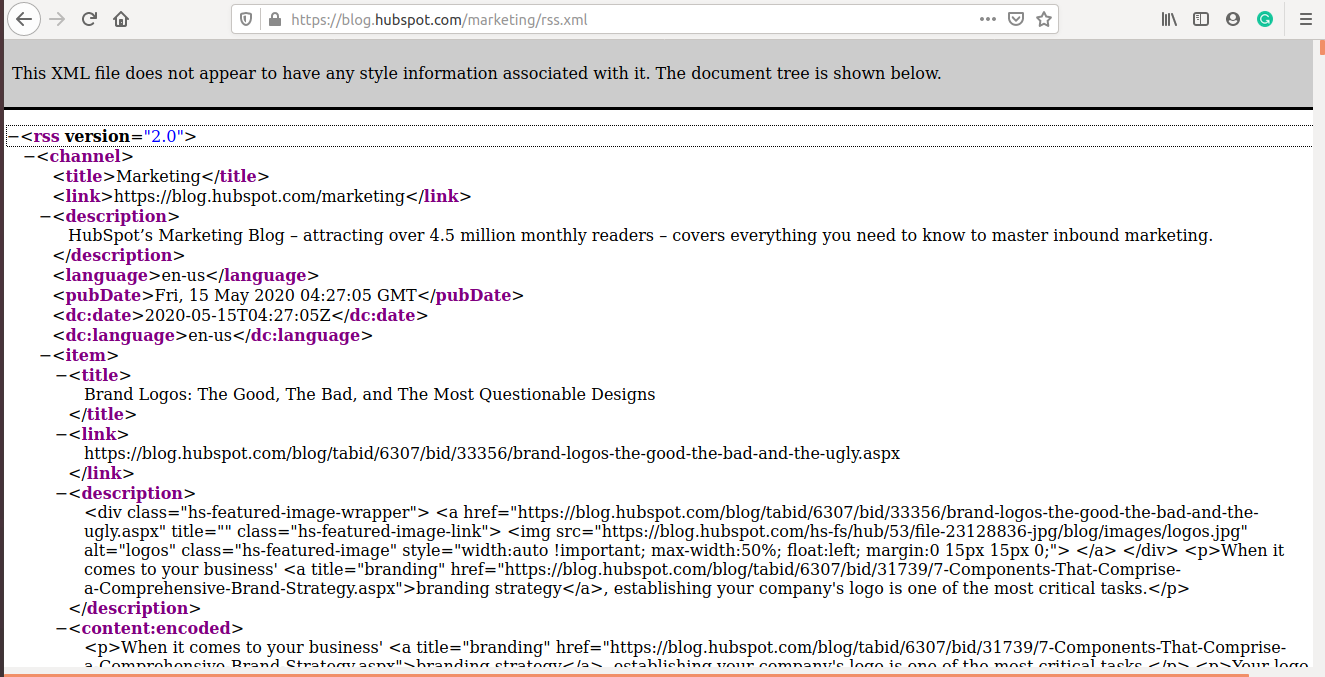This screenshot has height=677, width=1325.
Task: Reload the current page
Action: point(89,19)
